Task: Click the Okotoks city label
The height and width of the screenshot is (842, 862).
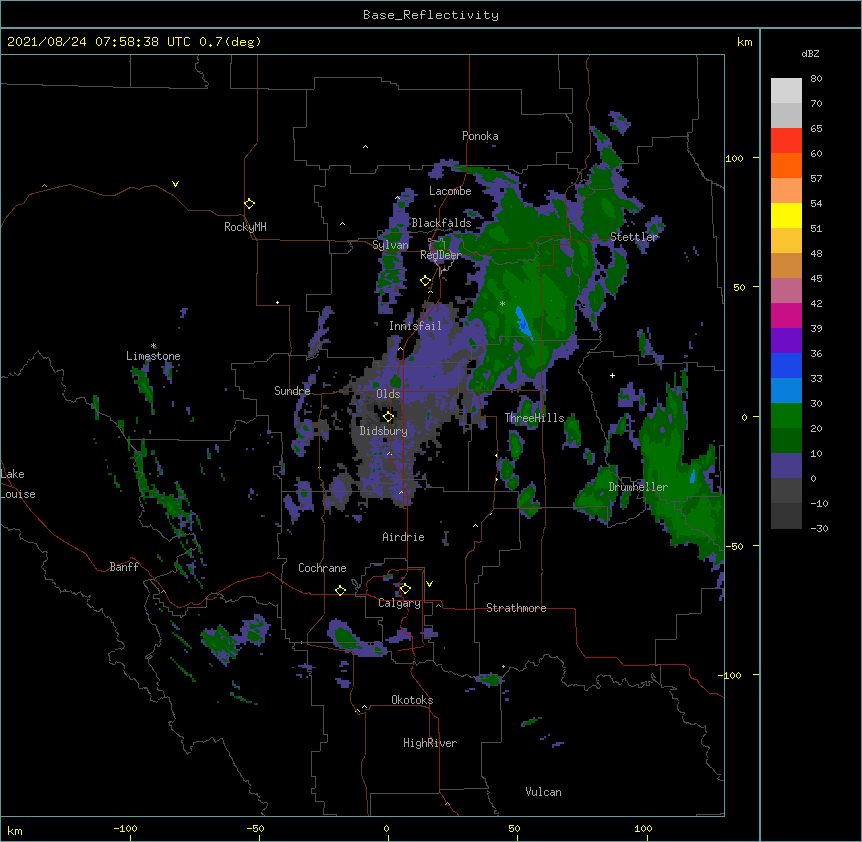Action: click(412, 700)
